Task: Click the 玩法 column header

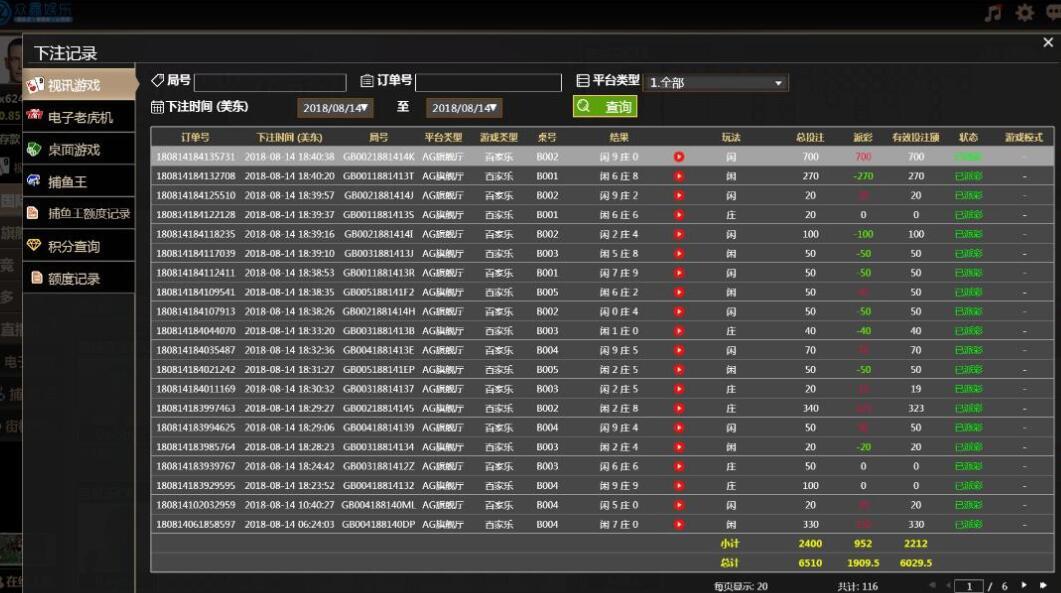Action: pos(731,137)
